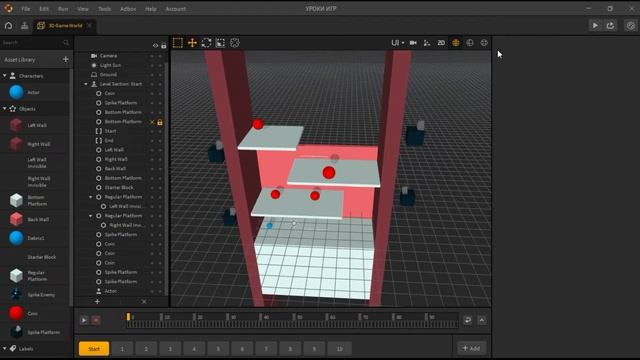This screenshot has width=640, height=360.
Task: Click the + Add scene button
Action: 471,348
